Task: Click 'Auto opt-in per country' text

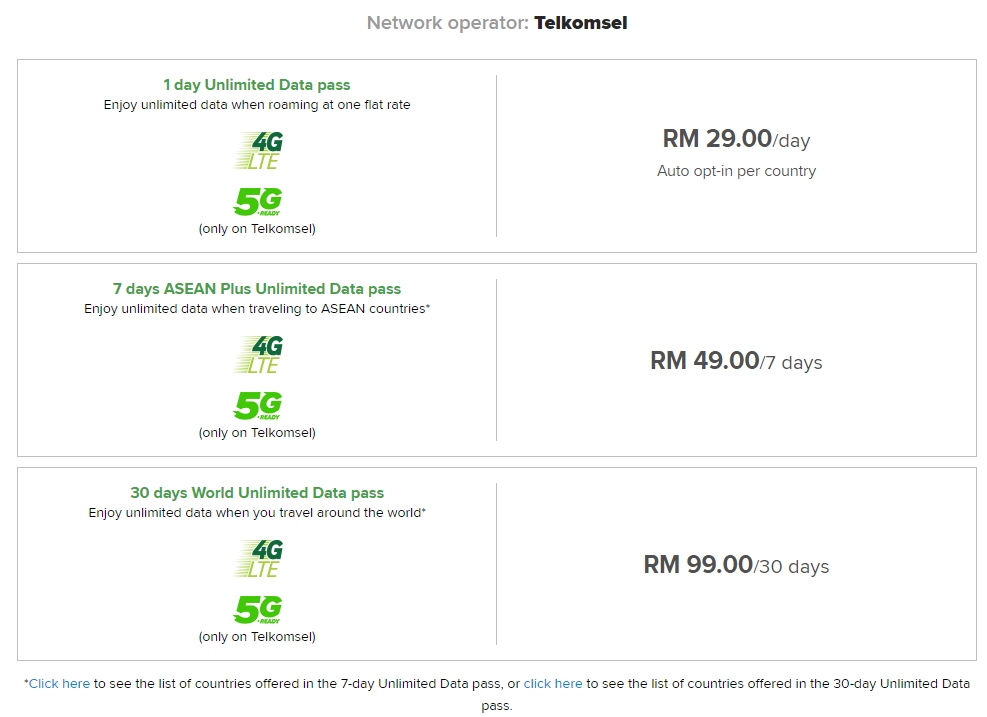Action: 736,171
